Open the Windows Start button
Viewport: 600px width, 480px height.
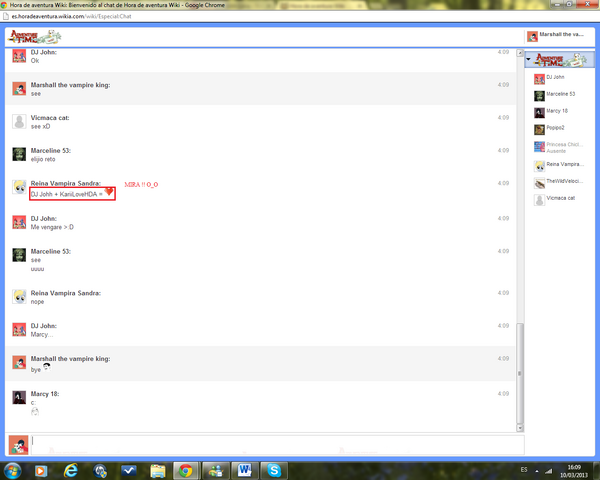(12, 470)
